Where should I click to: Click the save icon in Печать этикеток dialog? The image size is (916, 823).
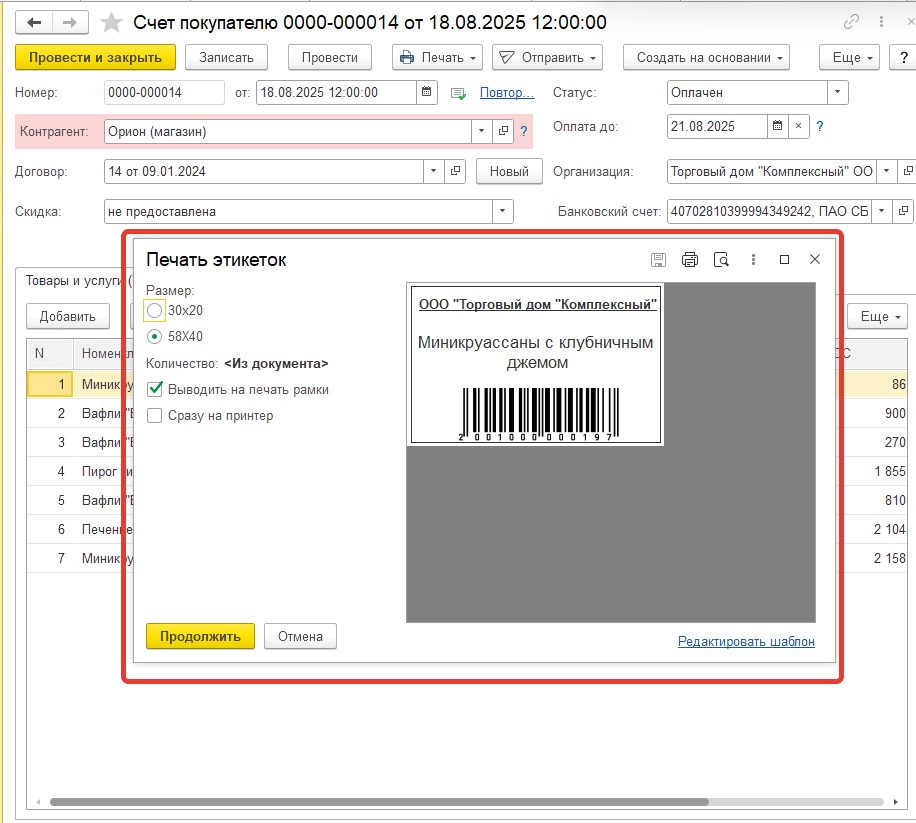(x=658, y=259)
